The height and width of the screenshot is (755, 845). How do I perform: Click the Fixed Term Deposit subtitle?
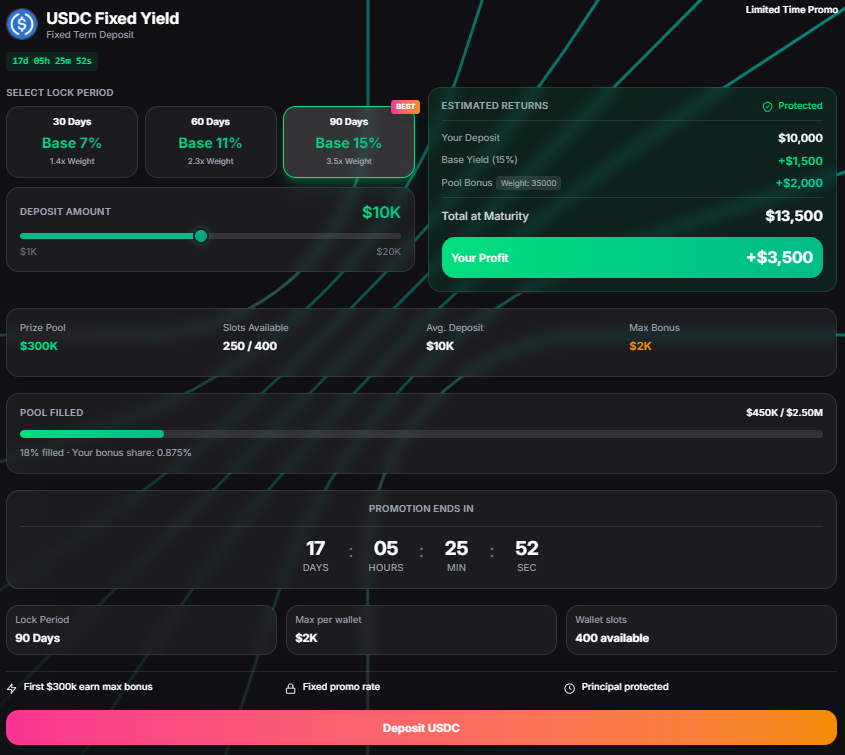point(90,35)
